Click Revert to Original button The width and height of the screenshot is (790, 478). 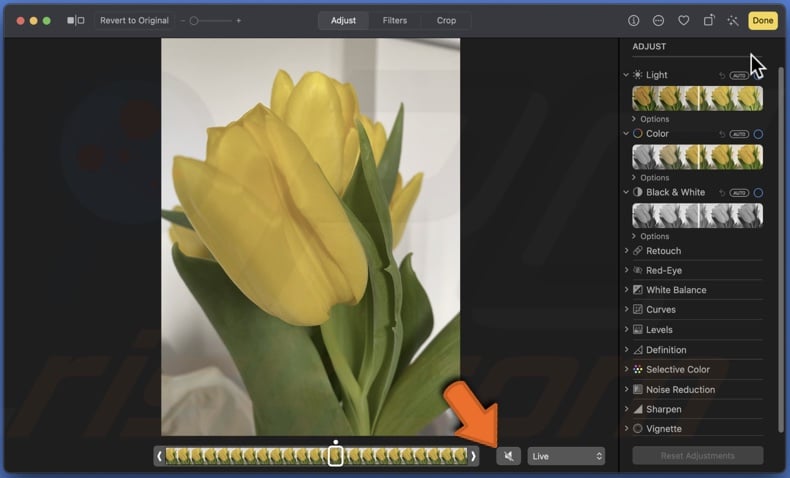click(134, 21)
